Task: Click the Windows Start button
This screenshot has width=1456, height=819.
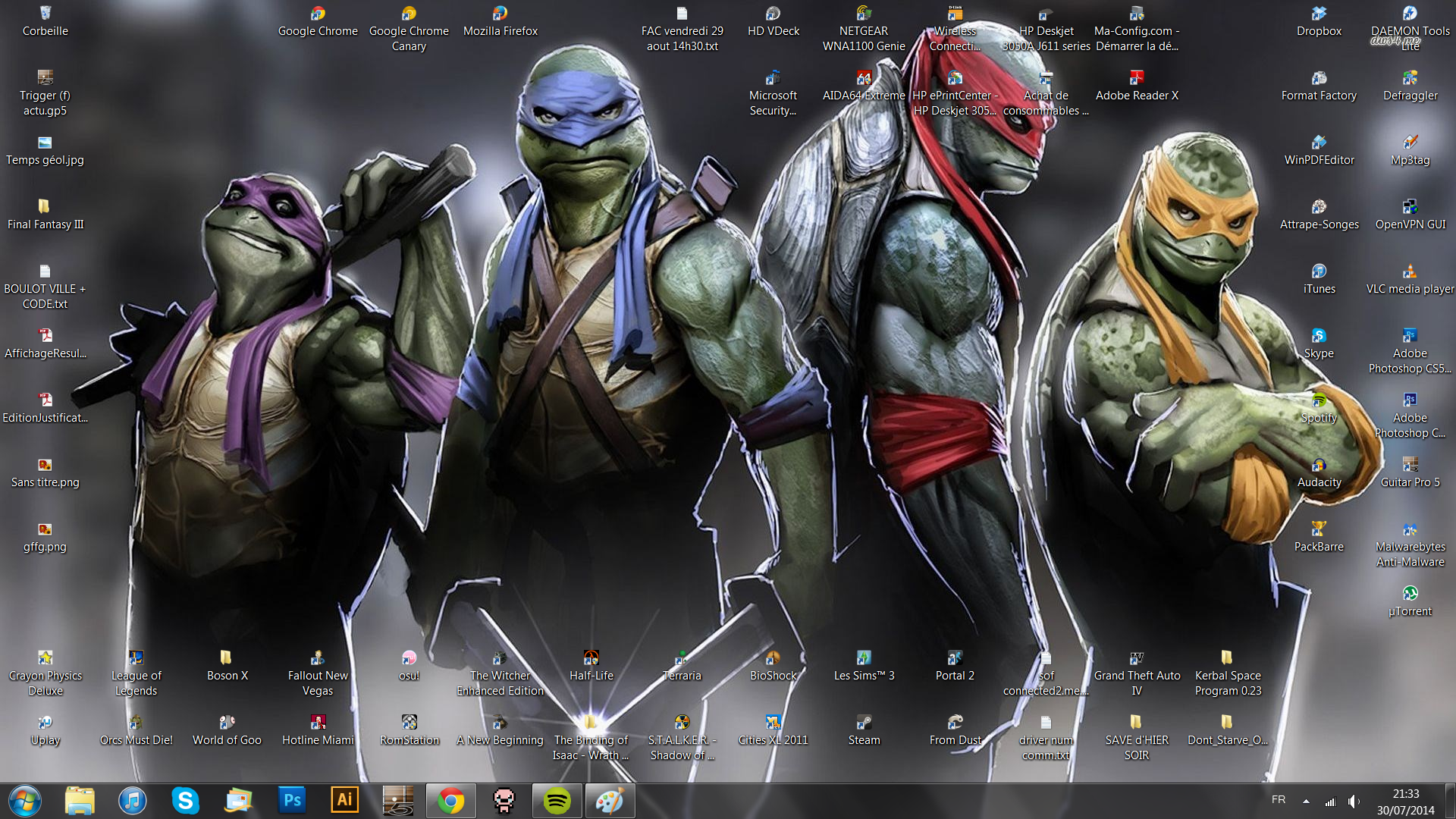Action: [x=25, y=801]
